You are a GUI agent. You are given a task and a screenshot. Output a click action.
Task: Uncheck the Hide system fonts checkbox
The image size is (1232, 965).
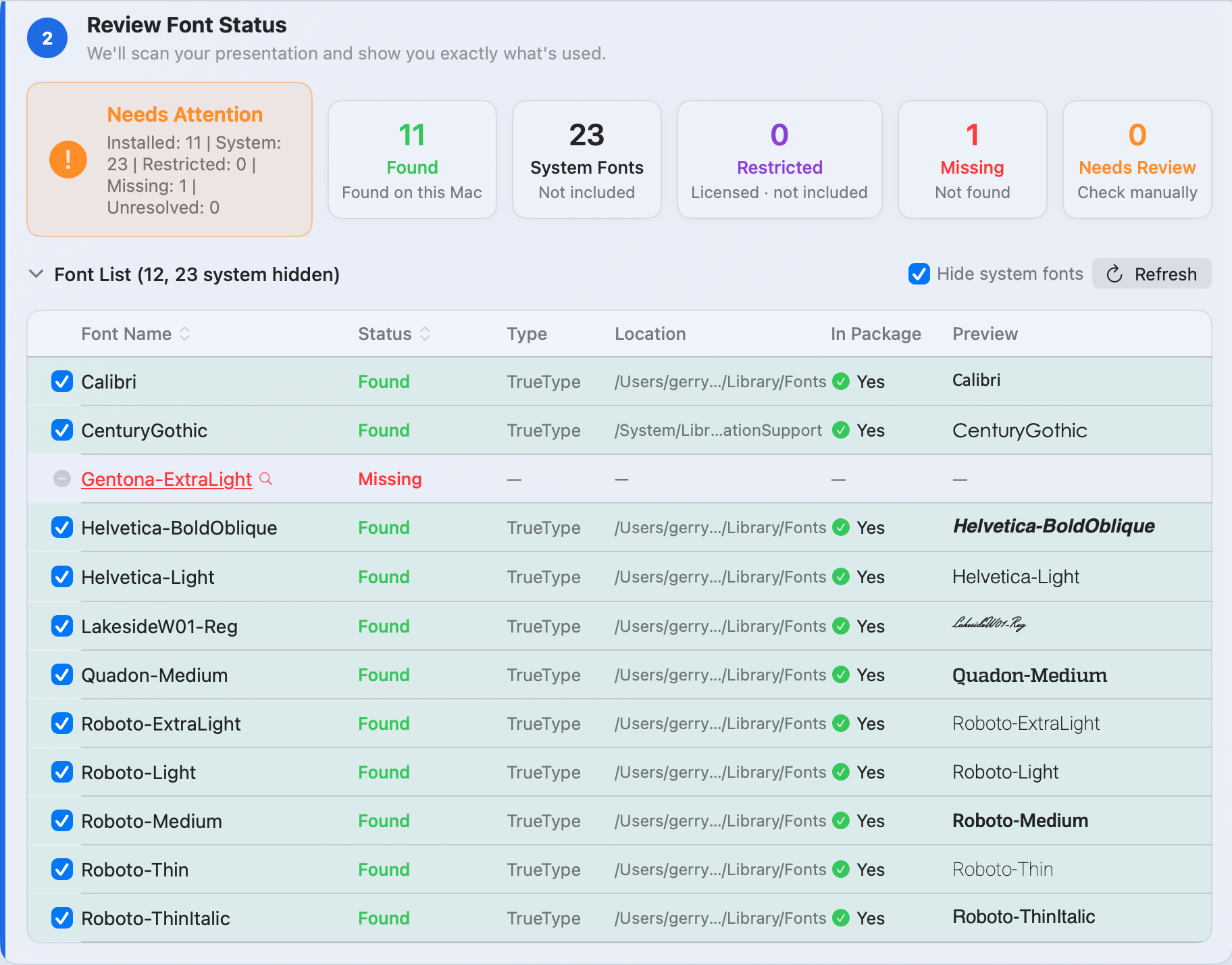click(x=919, y=274)
